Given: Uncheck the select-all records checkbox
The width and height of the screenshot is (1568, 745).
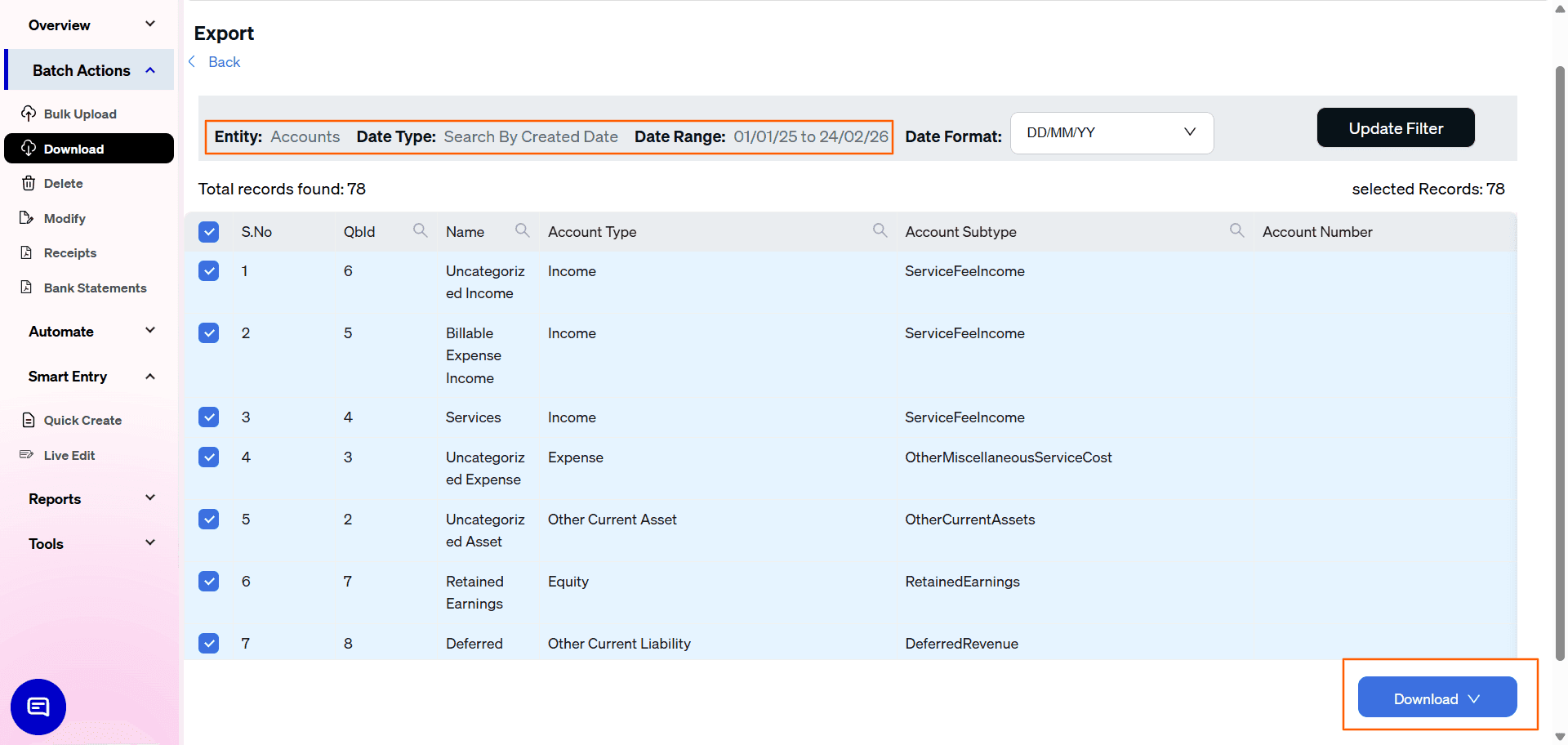Looking at the screenshot, I should [209, 232].
